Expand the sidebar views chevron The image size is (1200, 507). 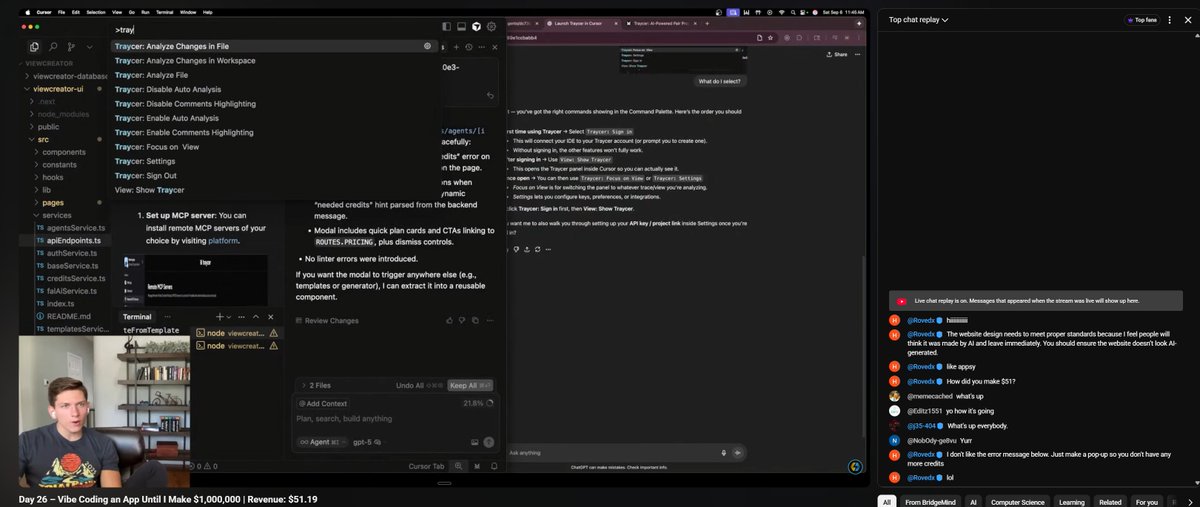(x=89, y=47)
